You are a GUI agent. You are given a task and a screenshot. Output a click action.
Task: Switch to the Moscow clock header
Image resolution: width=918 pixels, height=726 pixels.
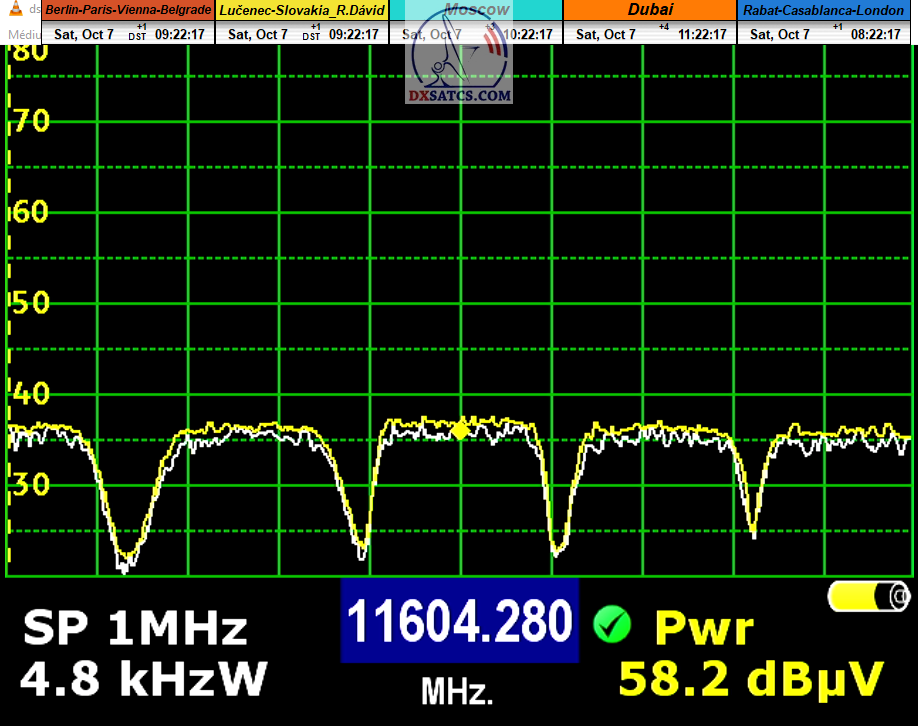[476, 10]
